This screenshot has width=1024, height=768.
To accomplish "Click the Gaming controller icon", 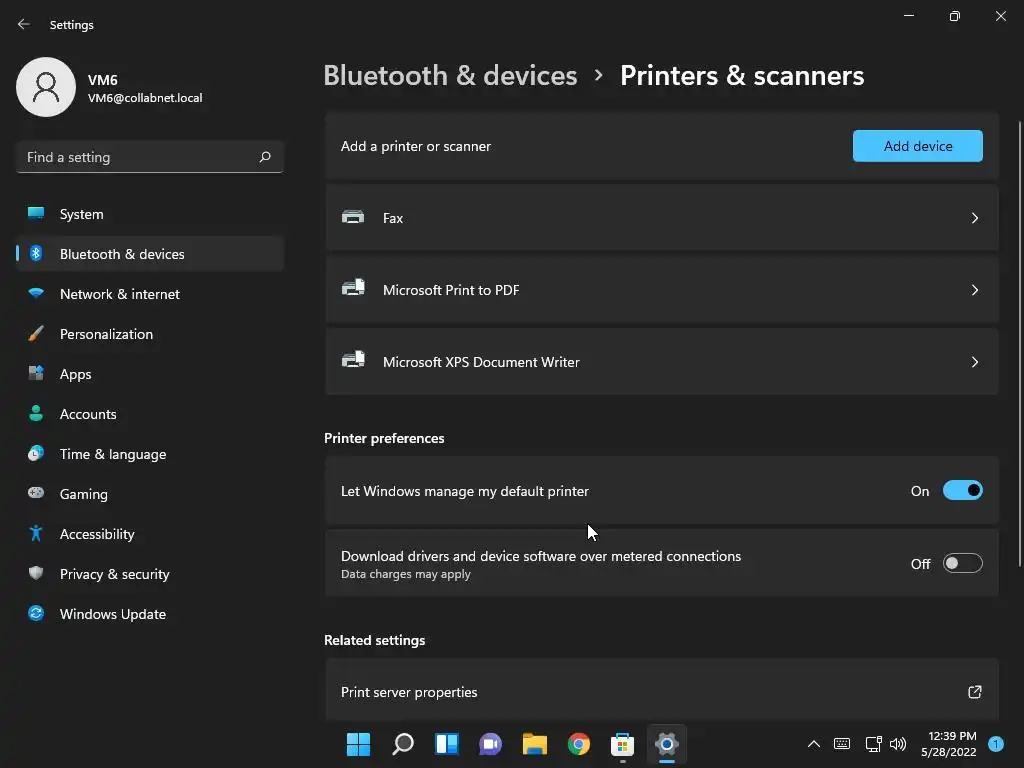I will pos(36,493).
